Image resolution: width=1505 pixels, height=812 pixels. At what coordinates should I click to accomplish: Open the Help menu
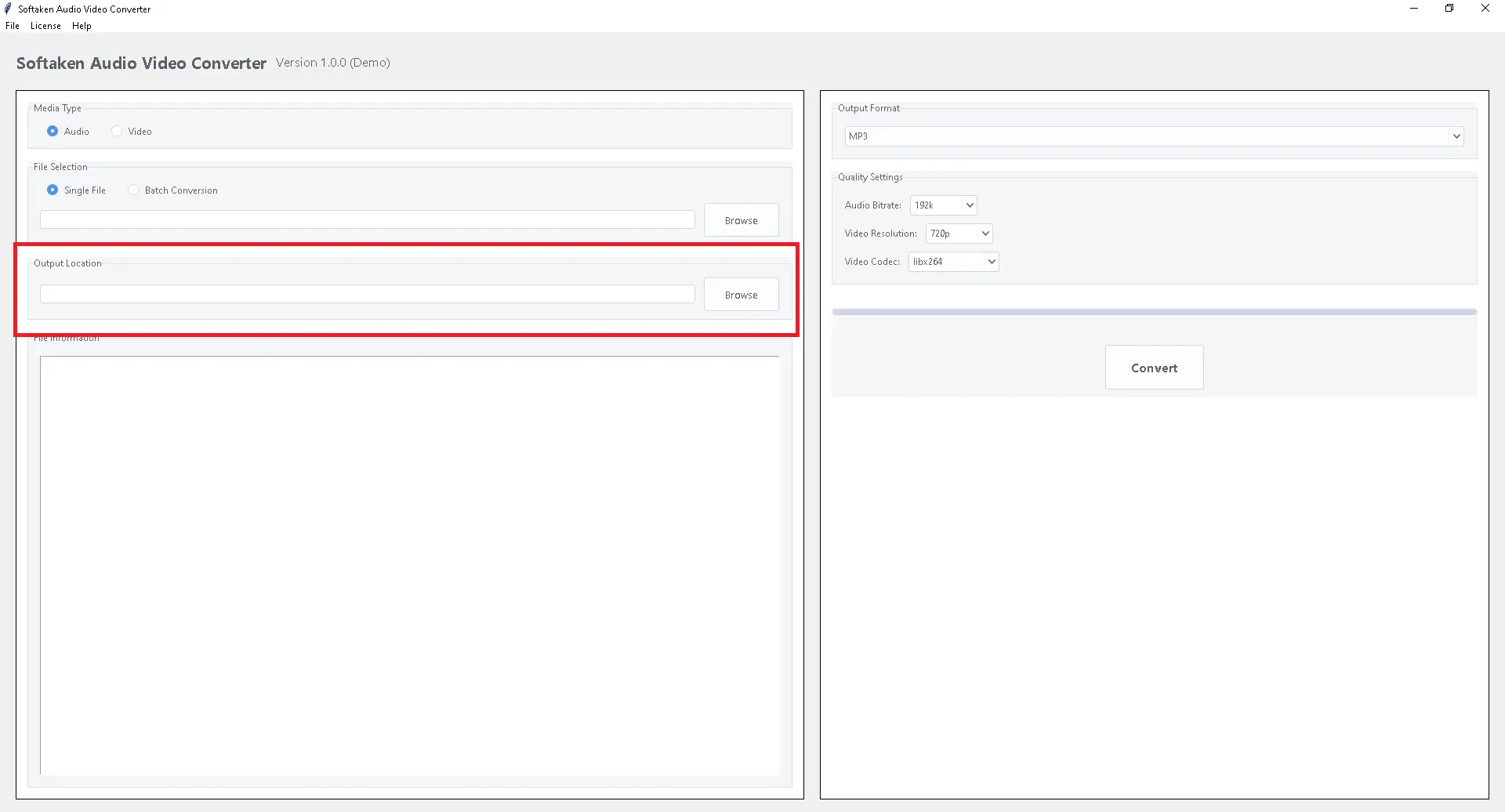(x=82, y=26)
